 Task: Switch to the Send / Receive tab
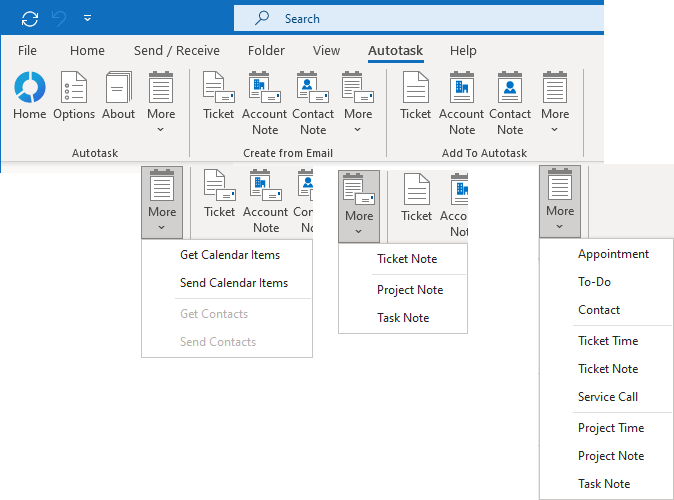pos(177,50)
